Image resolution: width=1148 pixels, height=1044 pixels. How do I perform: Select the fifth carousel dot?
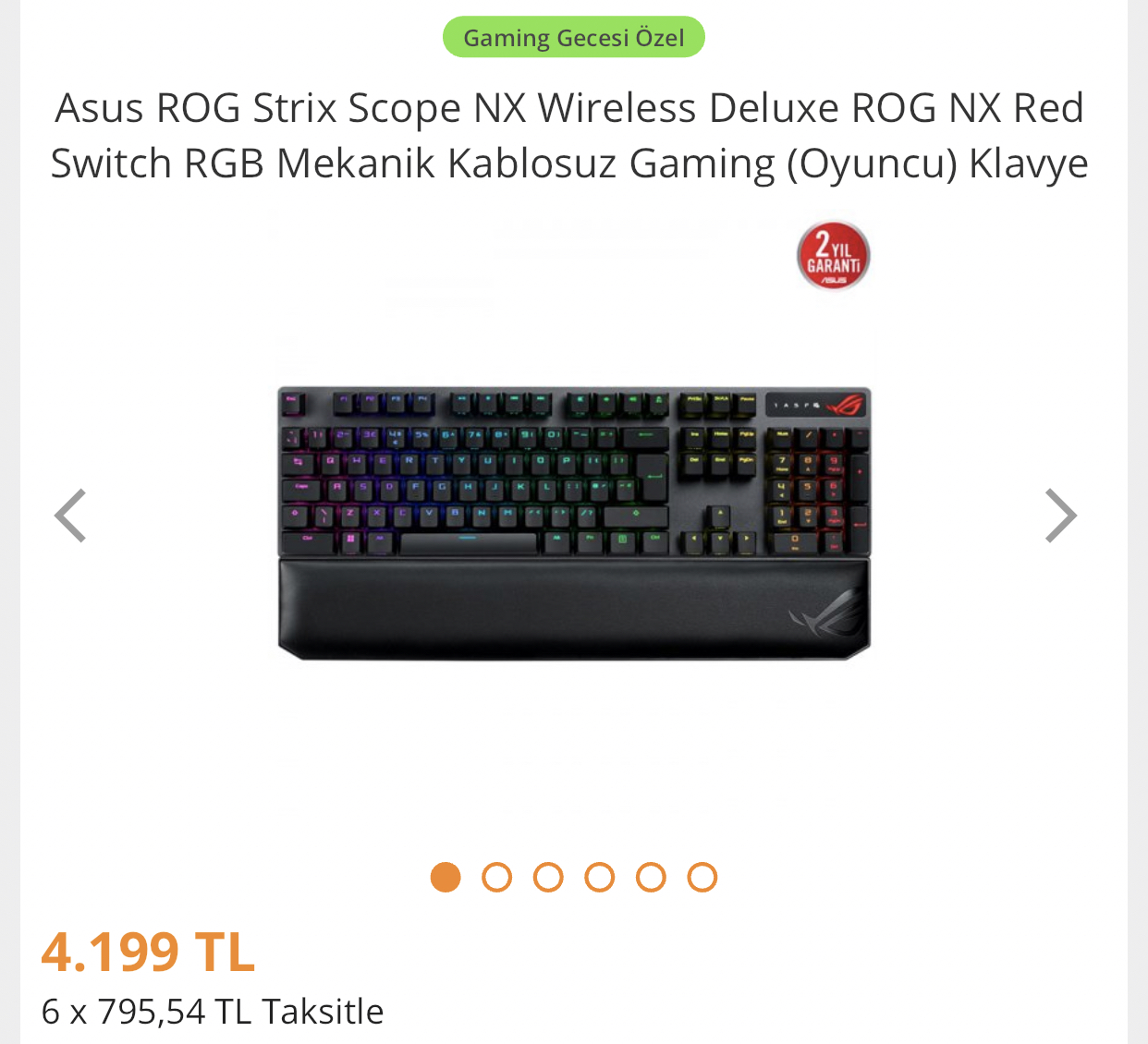[651, 877]
